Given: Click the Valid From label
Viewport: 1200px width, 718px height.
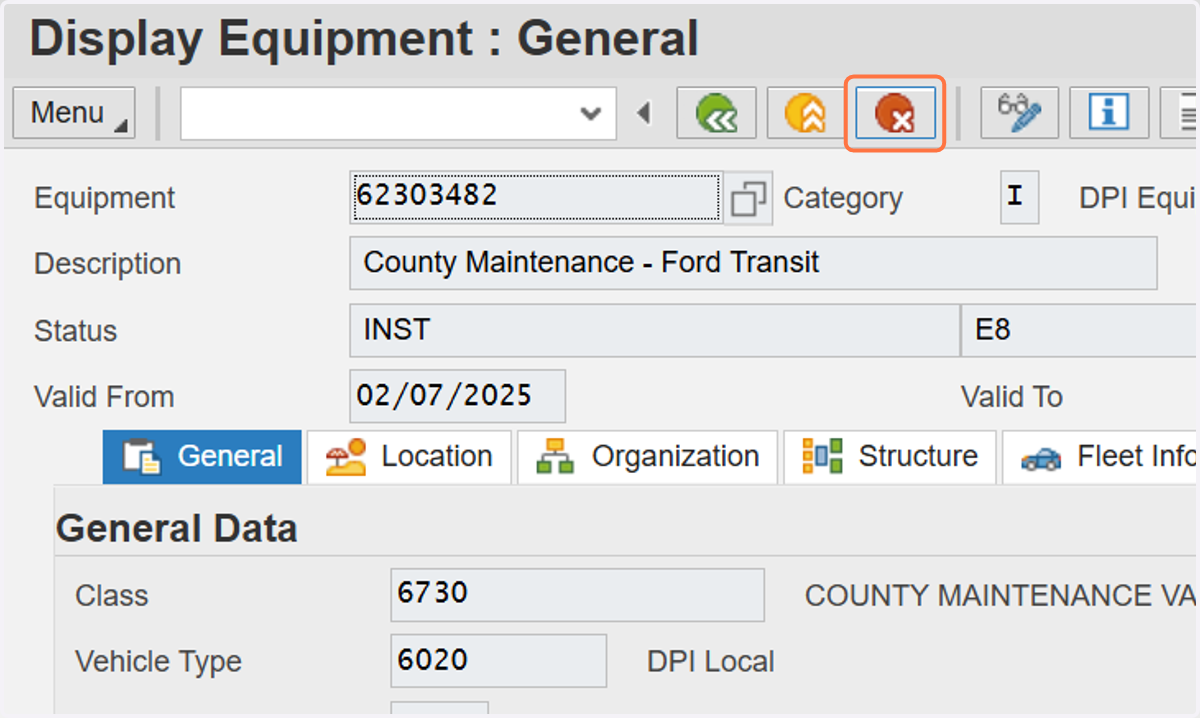Looking at the screenshot, I should (x=104, y=397).
